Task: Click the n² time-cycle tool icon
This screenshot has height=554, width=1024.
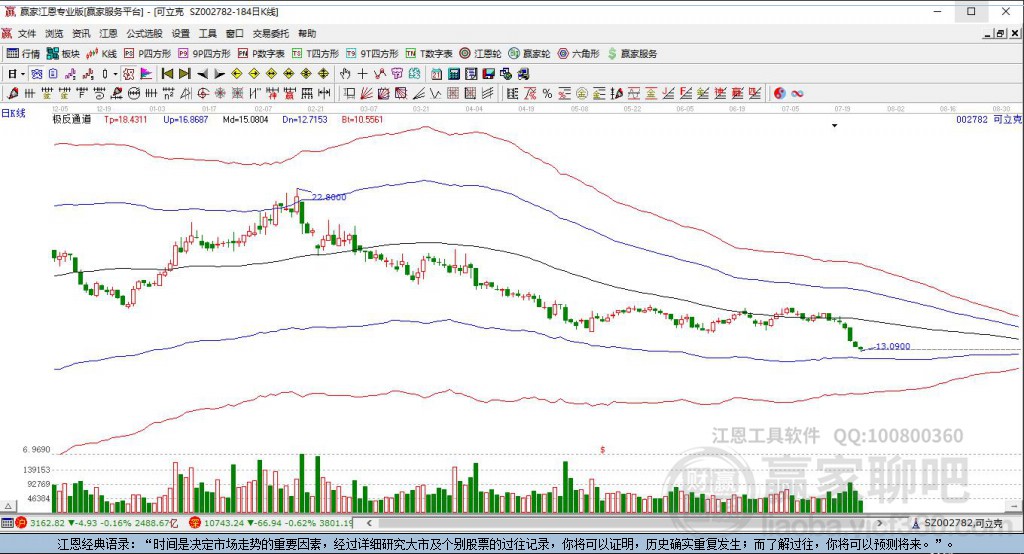Action: [x=168, y=93]
